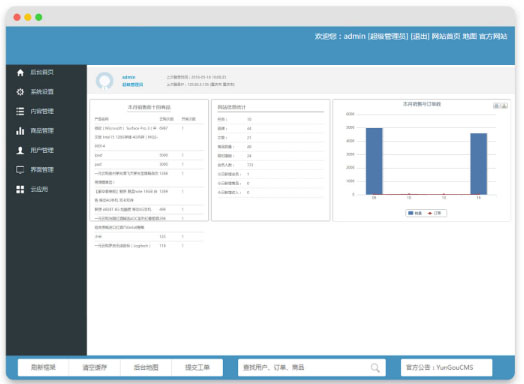Toggle the blue sales series in chart legend
This screenshot has width=524, height=384.
[x=415, y=213]
